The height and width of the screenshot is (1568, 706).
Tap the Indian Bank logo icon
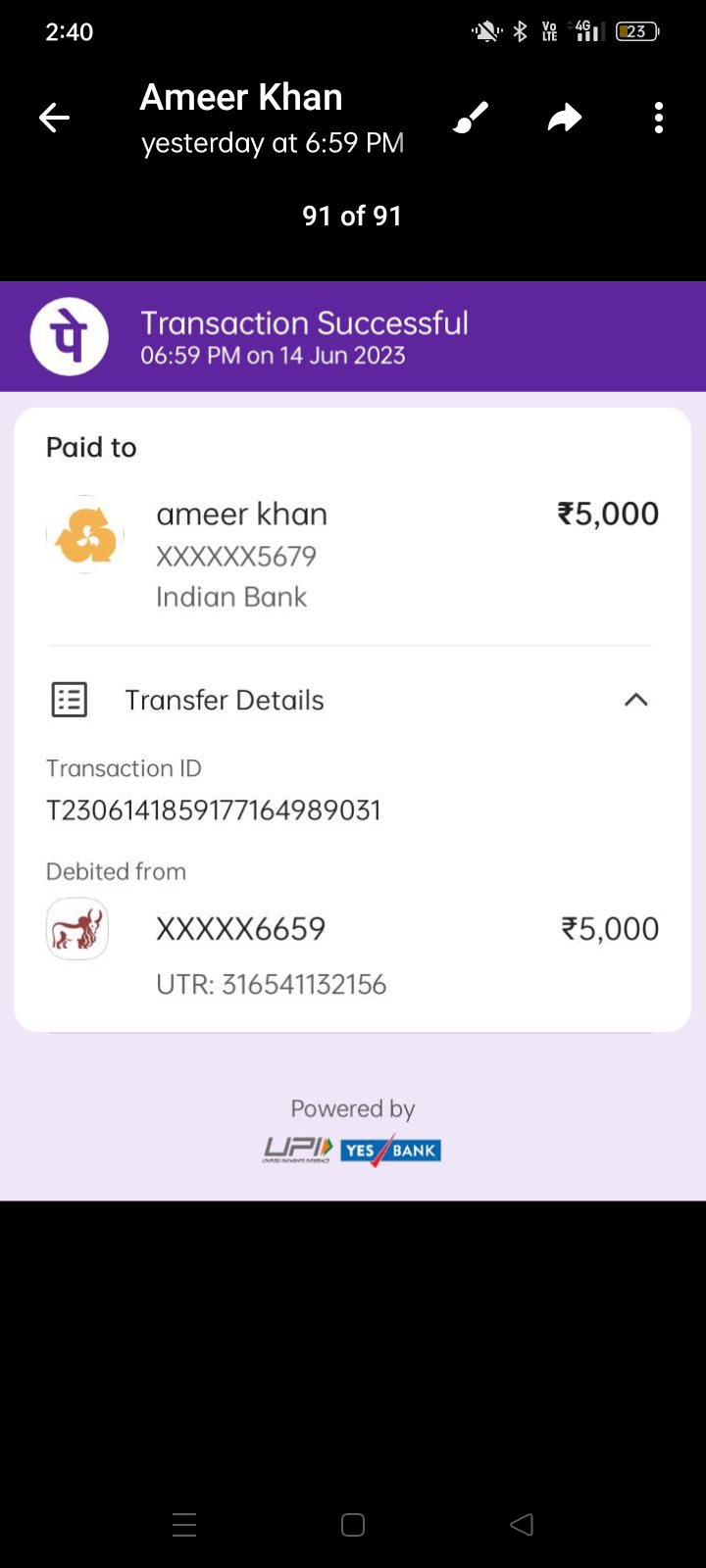[x=86, y=535]
